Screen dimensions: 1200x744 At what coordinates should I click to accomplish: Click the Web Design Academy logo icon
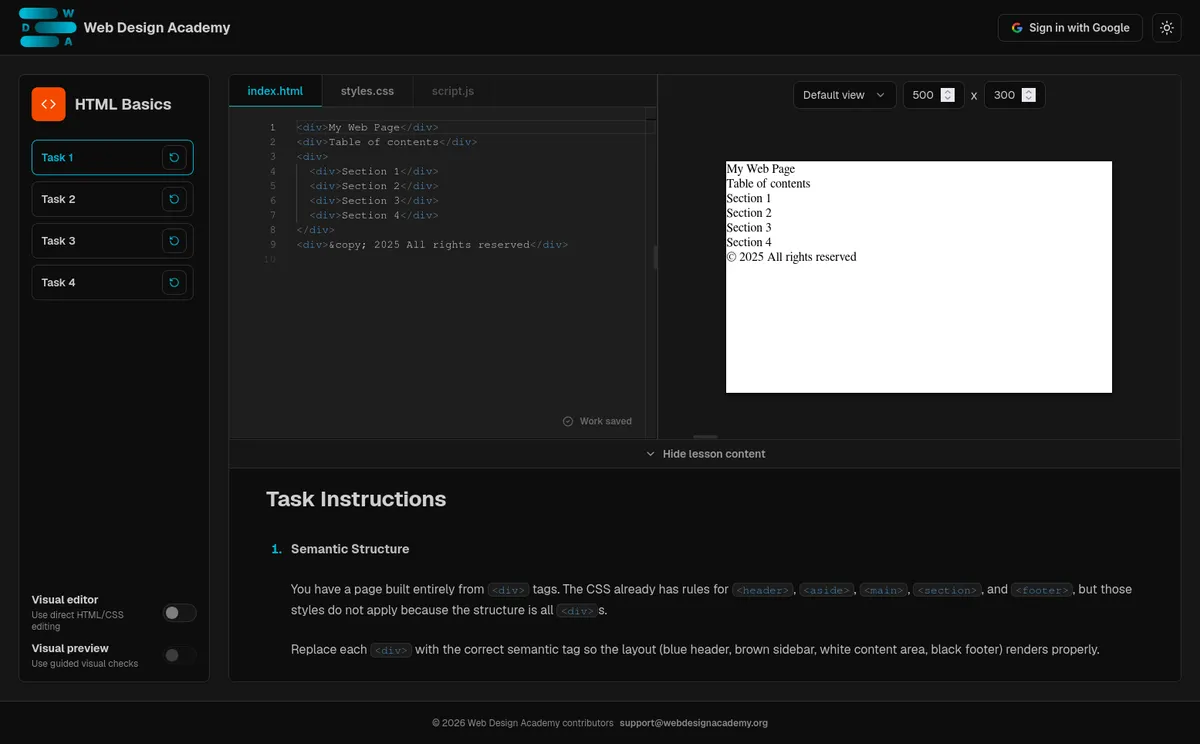[x=47, y=28]
